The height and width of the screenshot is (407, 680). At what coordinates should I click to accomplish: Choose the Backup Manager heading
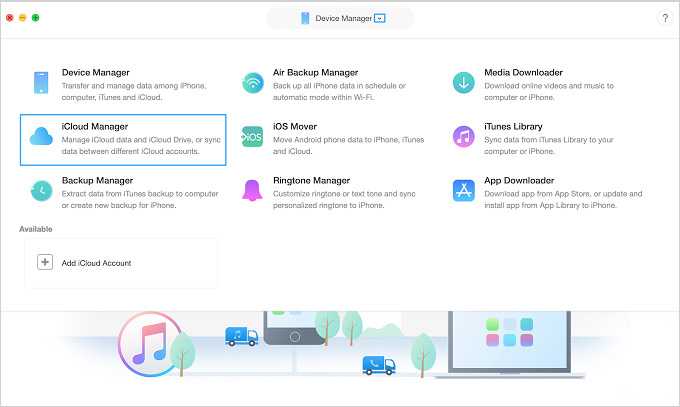[x=98, y=181]
